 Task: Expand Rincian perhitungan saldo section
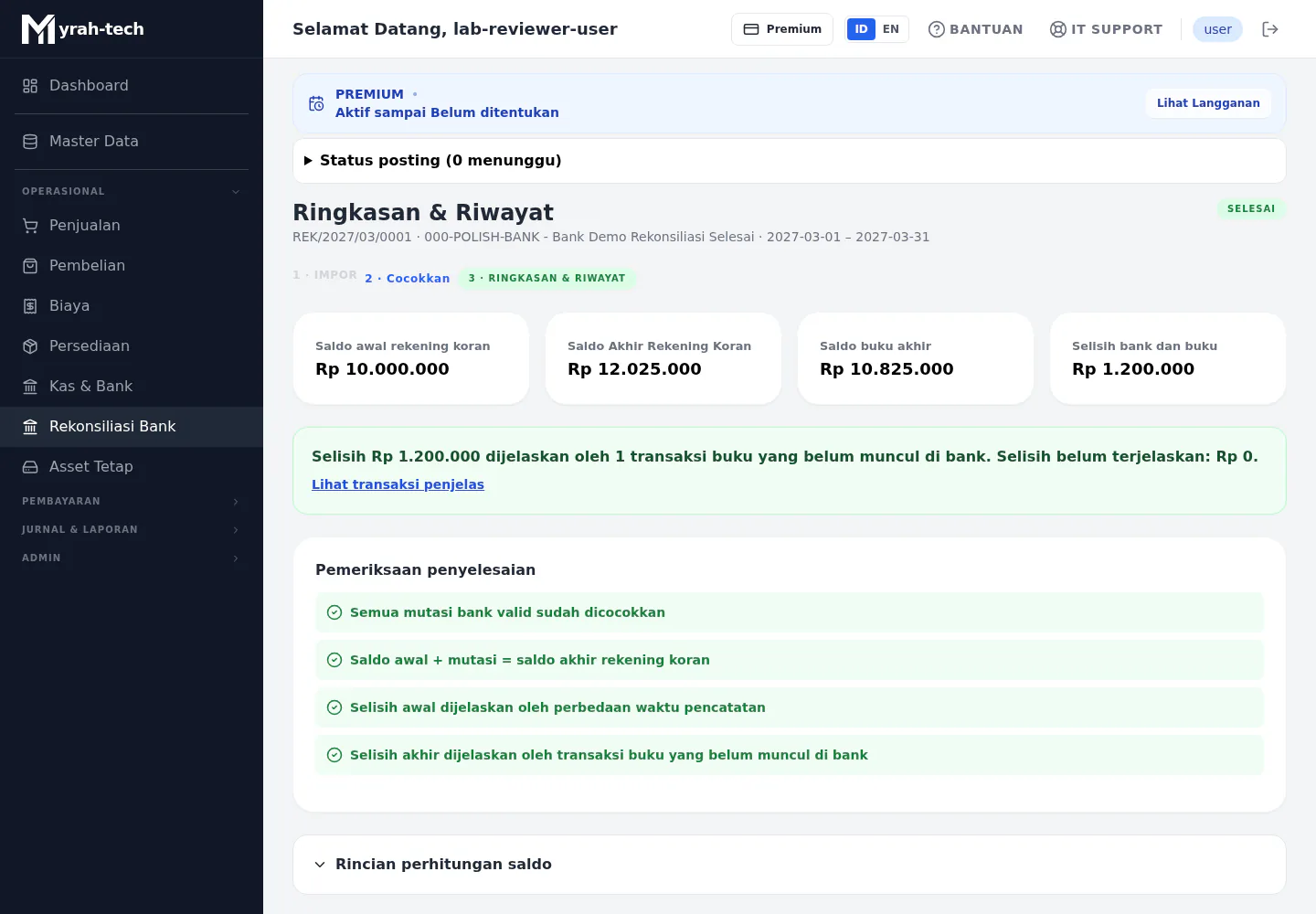point(790,865)
